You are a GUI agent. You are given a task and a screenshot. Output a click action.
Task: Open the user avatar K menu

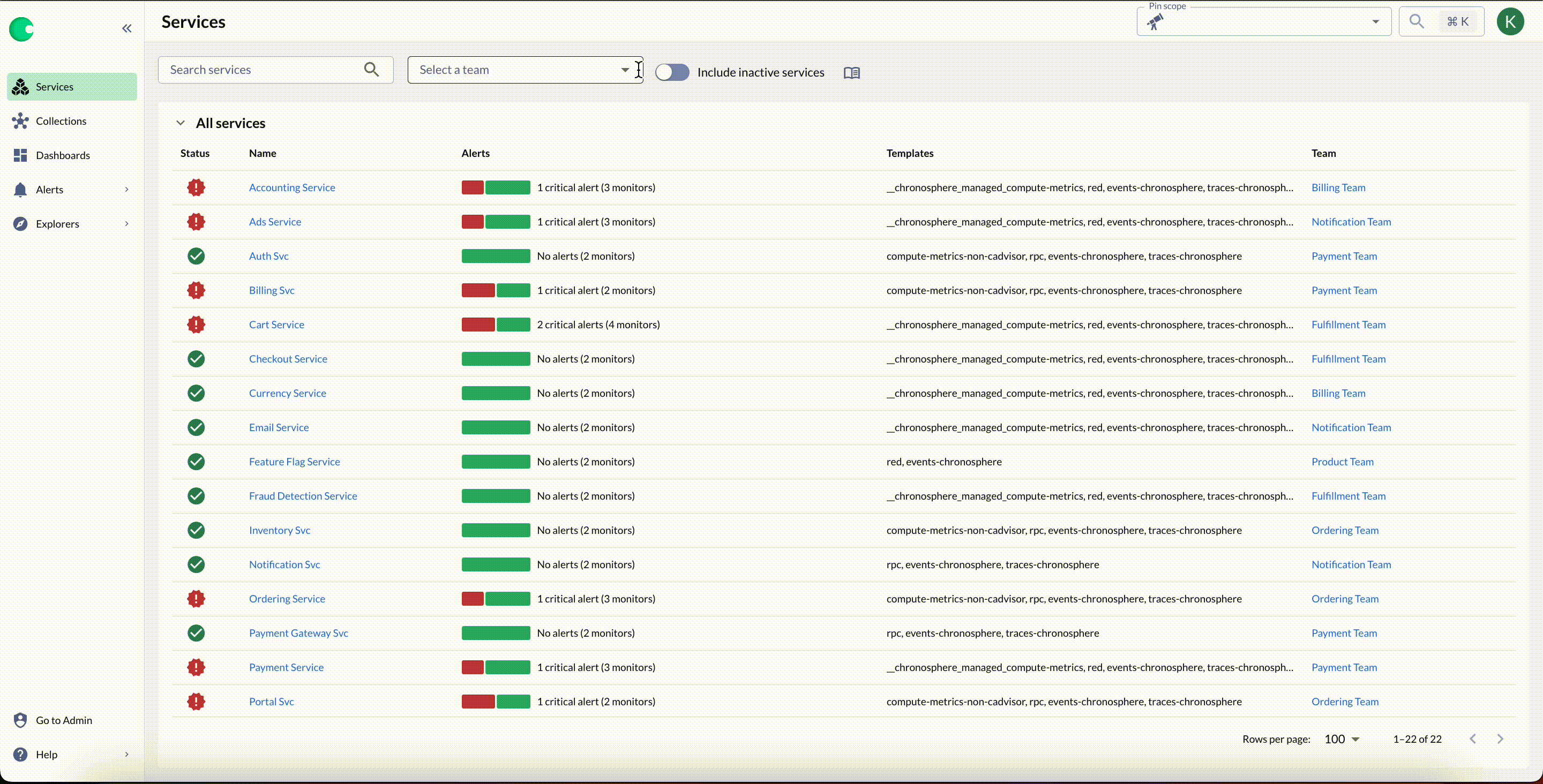click(x=1510, y=21)
